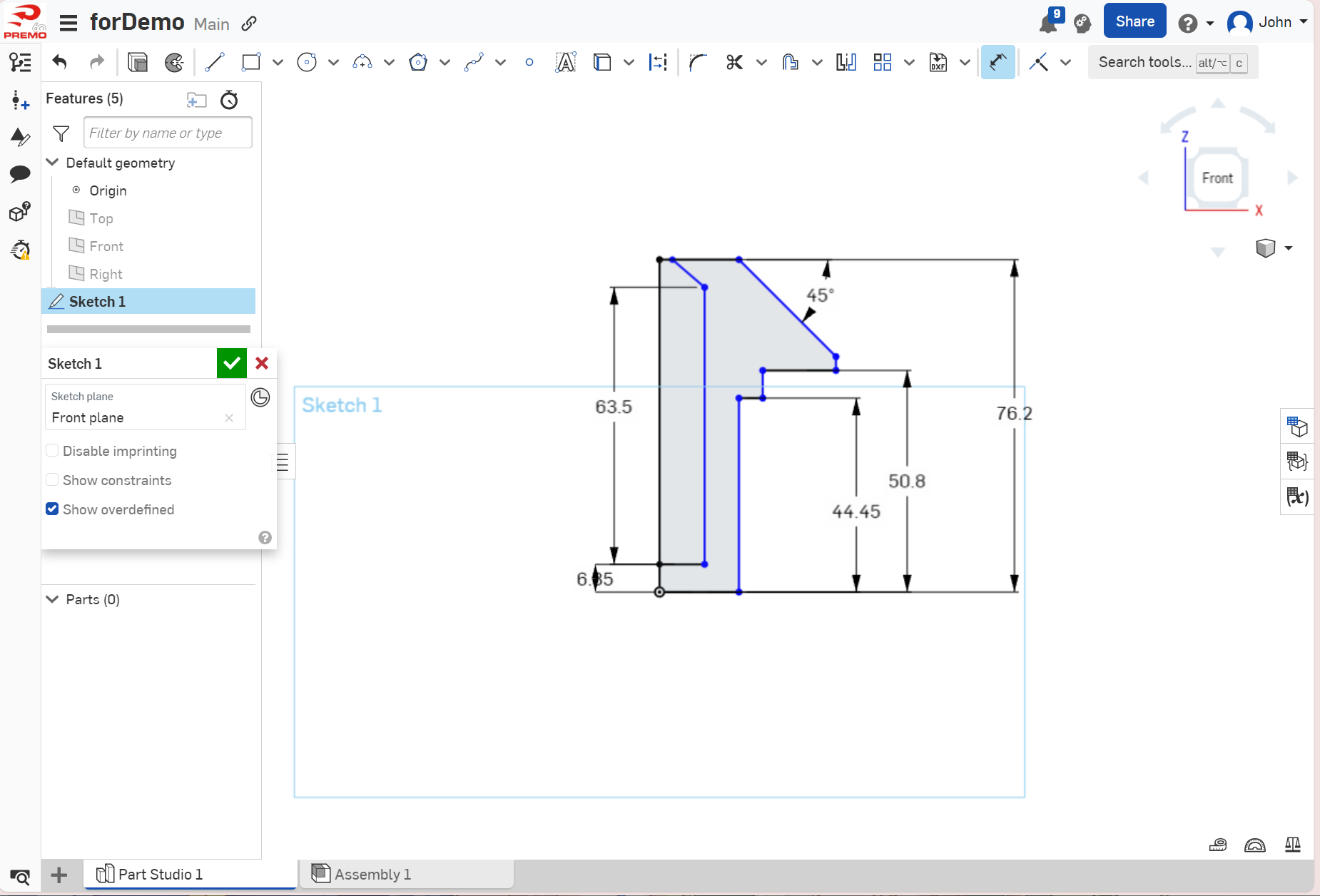Select the Line sketch tool
Screen dimensions: 1320x896
[x=215, y=63]
